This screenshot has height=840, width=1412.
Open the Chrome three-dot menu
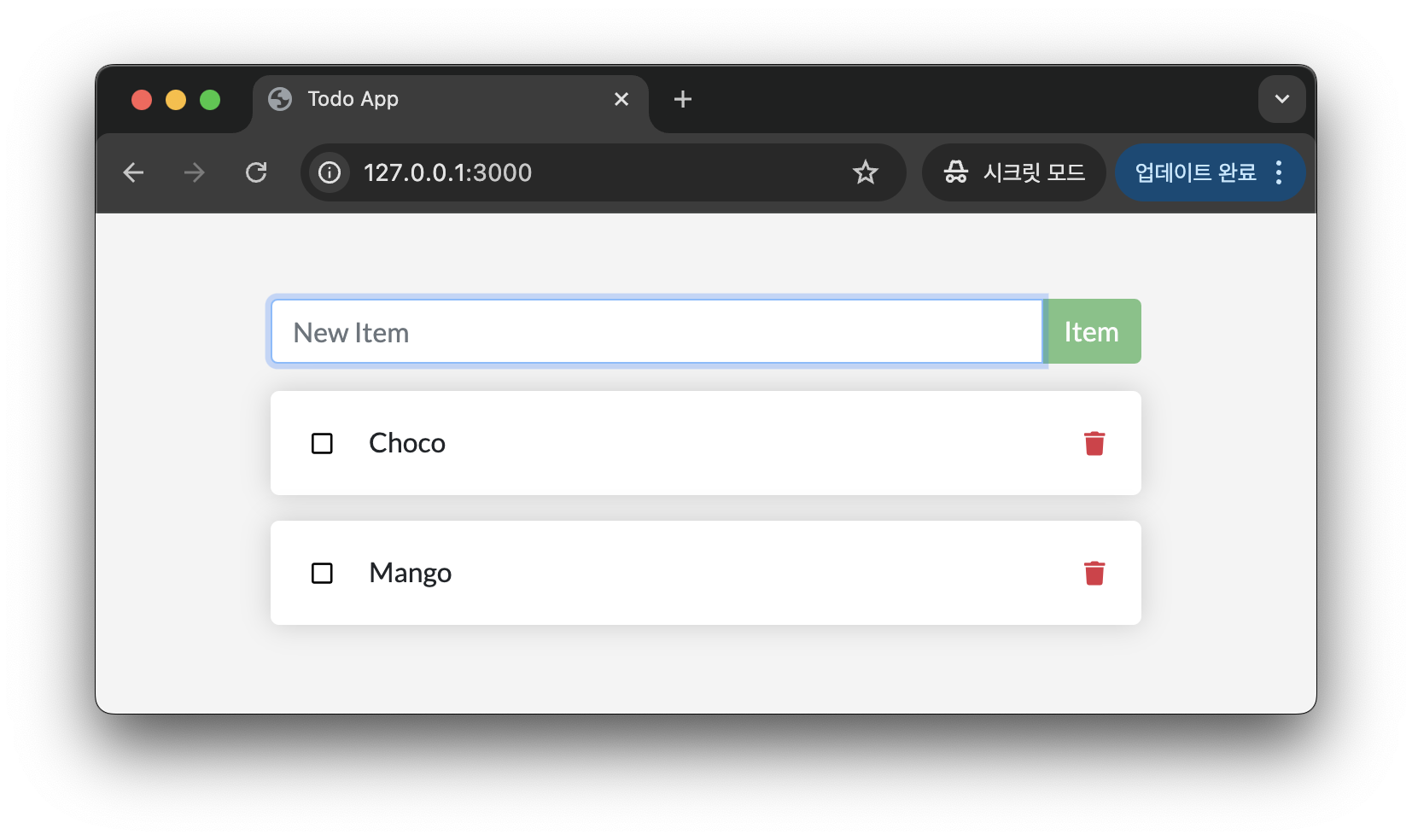pyautogui.click(x=1279, y=172)
